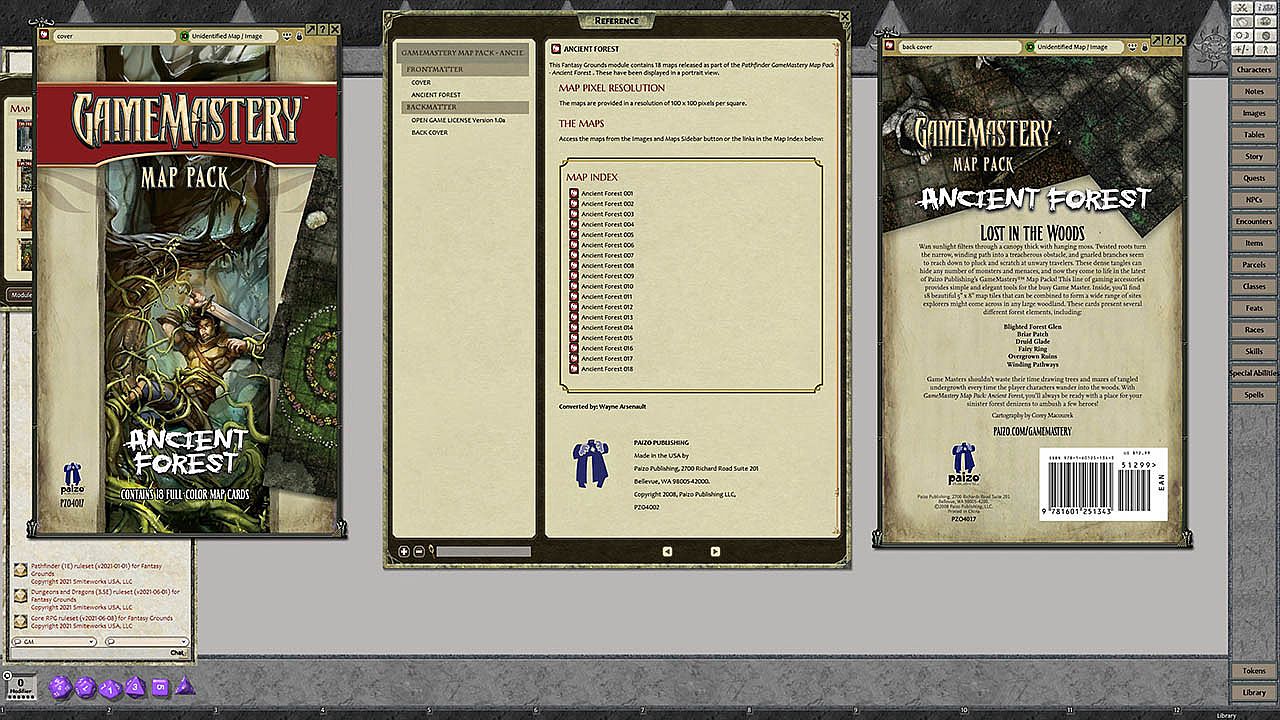
Task: Toggle the lock on the back cover window
Action: tap(1143, 46)
